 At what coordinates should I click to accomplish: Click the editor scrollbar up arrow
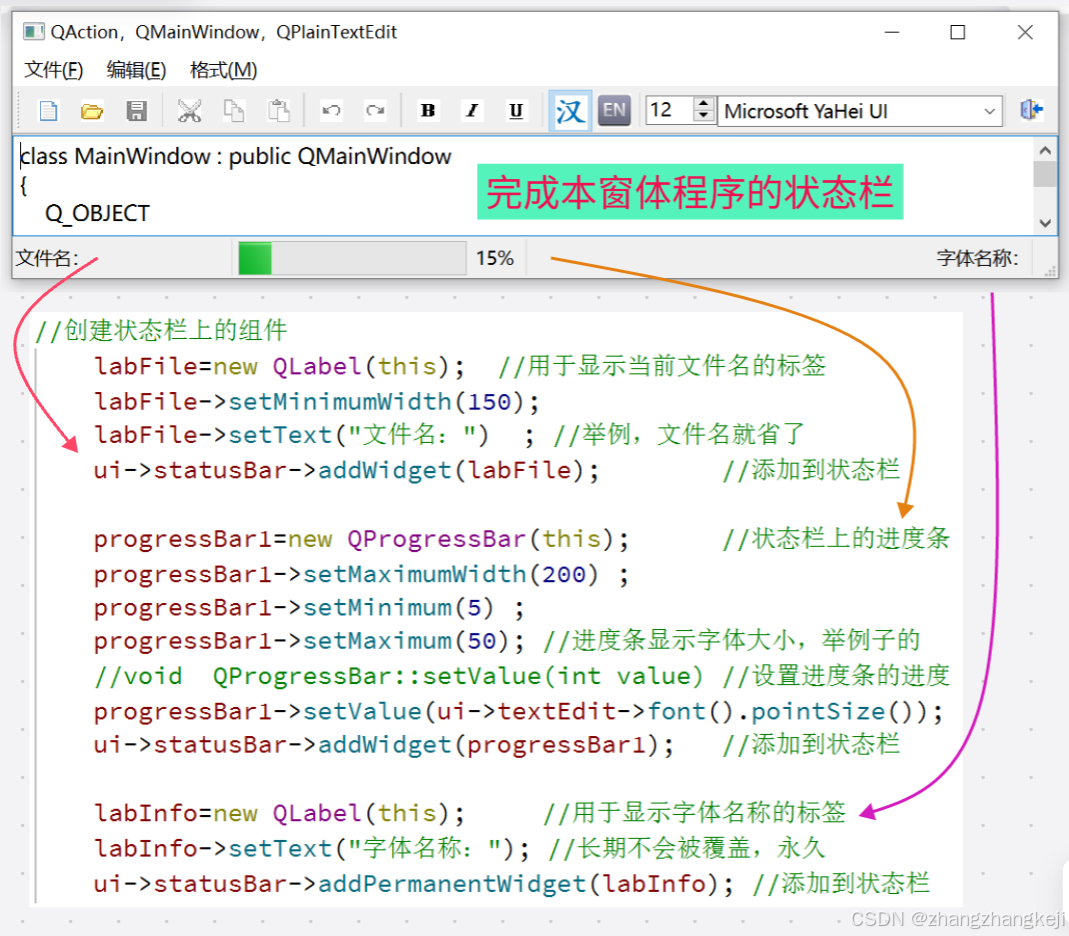click(1045, 150)
